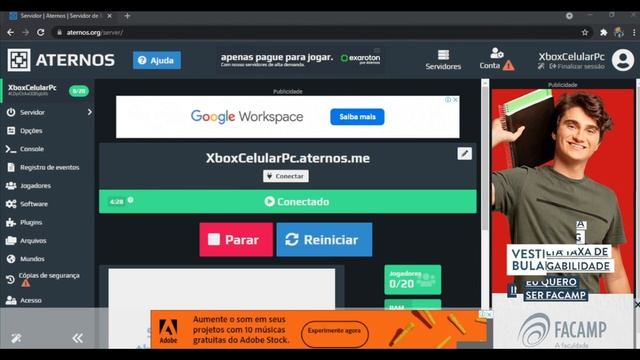Click the page vertical scrollbar

[484, 159]
